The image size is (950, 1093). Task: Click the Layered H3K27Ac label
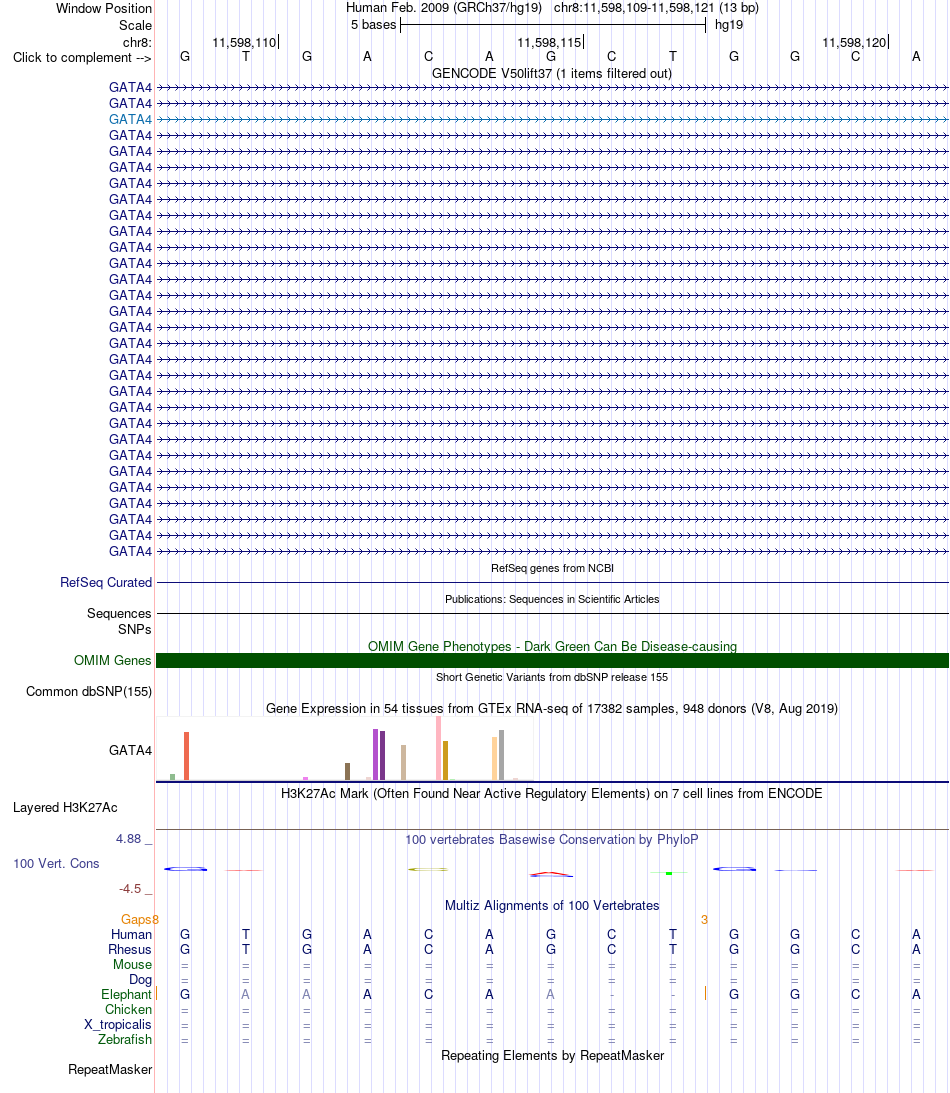pyautogui.click(x=65, y=807)
